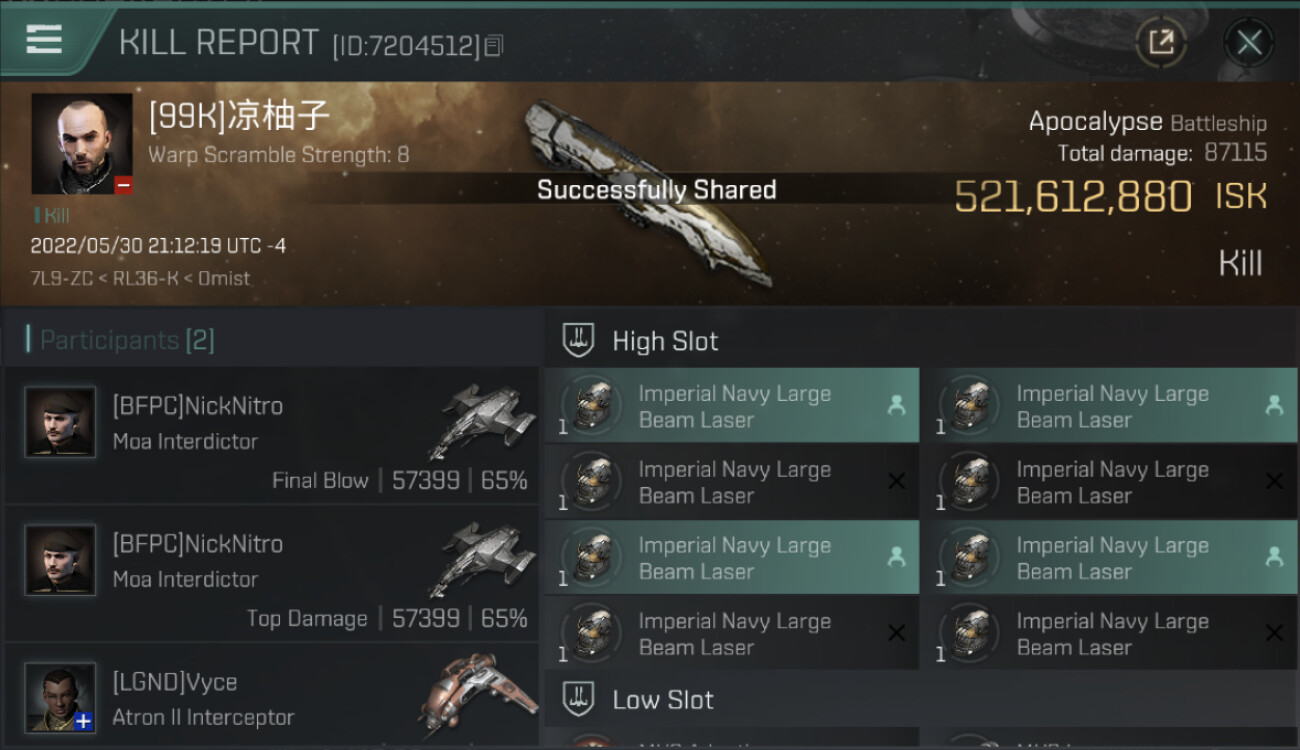The image size is (1300, 750).
Task: Click the High Slot section icon
Action: coord(579,341)
